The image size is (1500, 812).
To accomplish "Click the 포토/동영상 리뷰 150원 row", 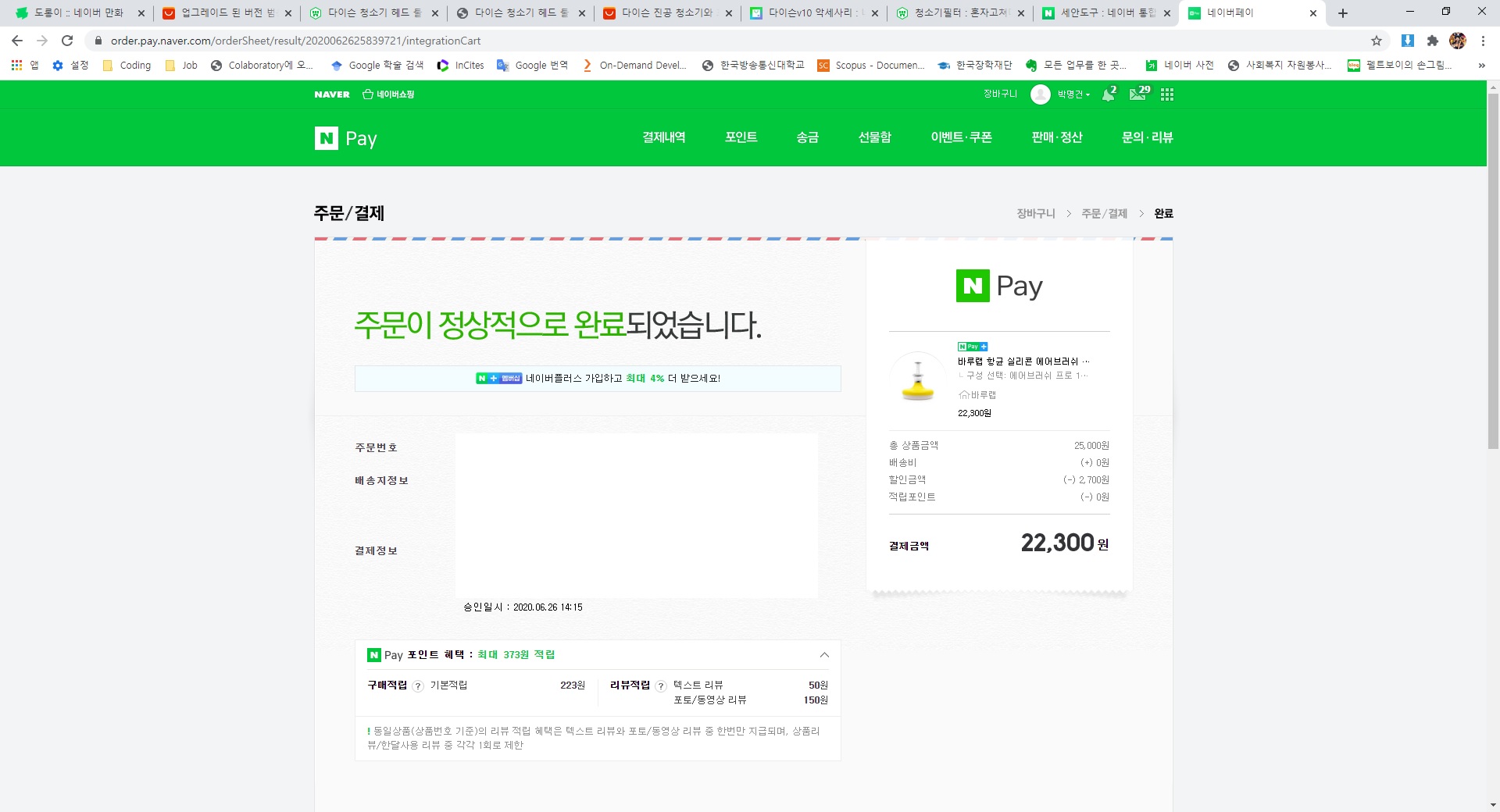I will click(x=750, y=700).
